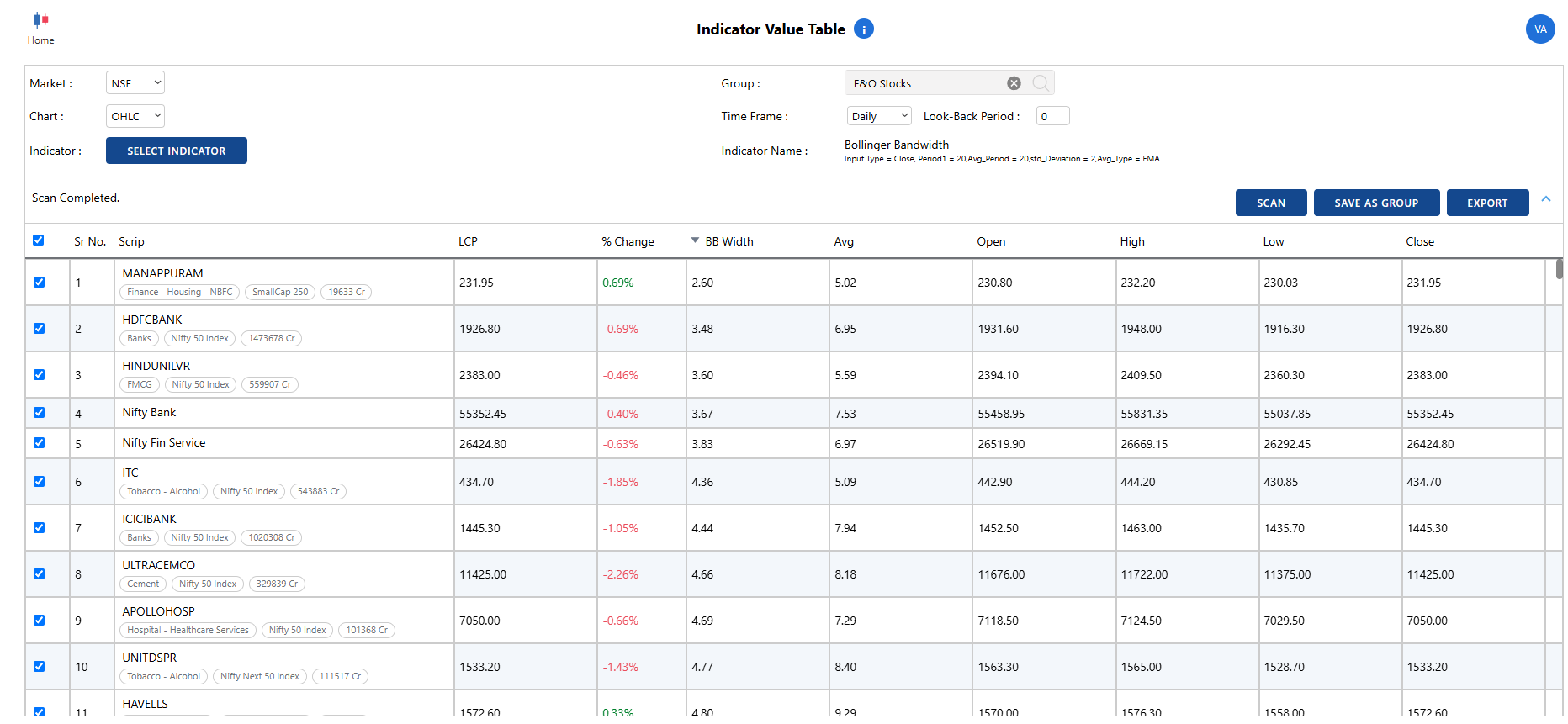
Task: Open the Chart OHLC dropdown
Action: pyautogui.click(x=135, y=116)
